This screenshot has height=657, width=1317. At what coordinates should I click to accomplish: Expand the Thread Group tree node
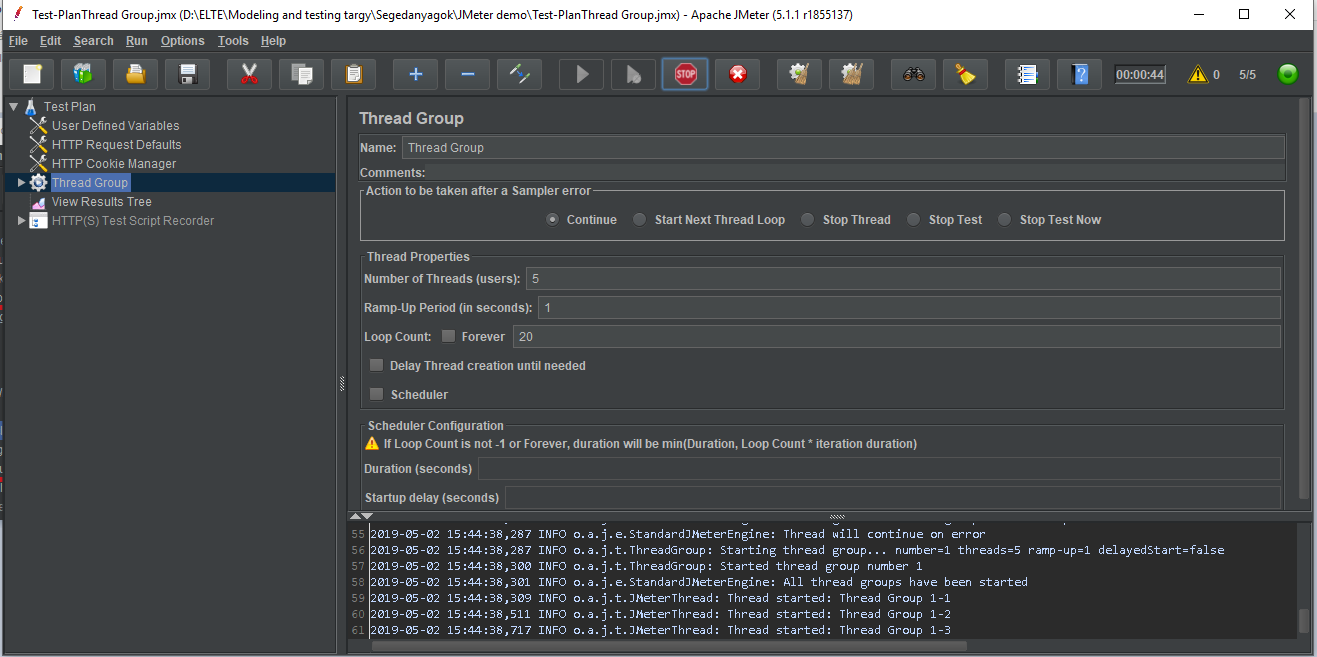(22, 183)
